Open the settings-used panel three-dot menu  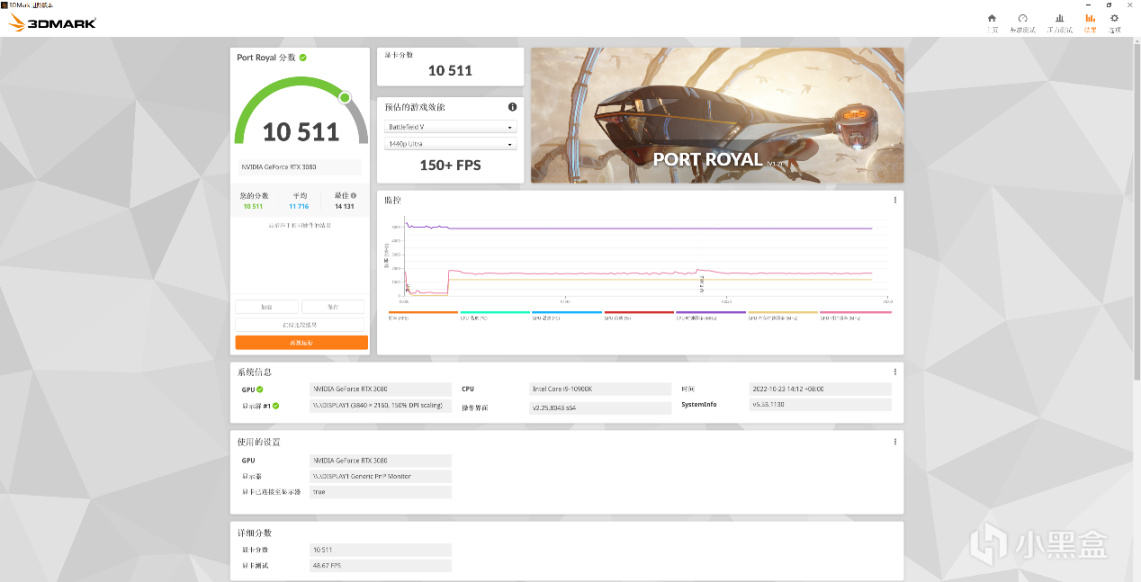click(x=895, y=442)
